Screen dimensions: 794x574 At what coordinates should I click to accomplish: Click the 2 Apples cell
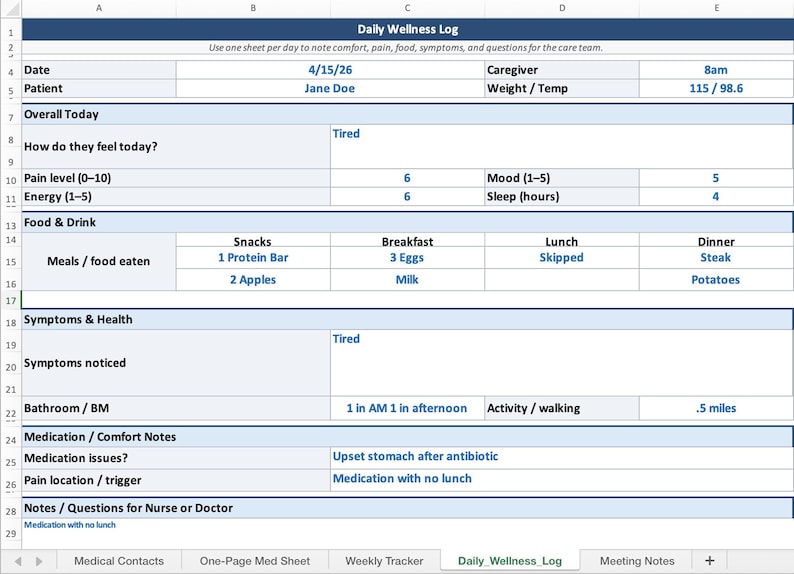pos(253,279)
